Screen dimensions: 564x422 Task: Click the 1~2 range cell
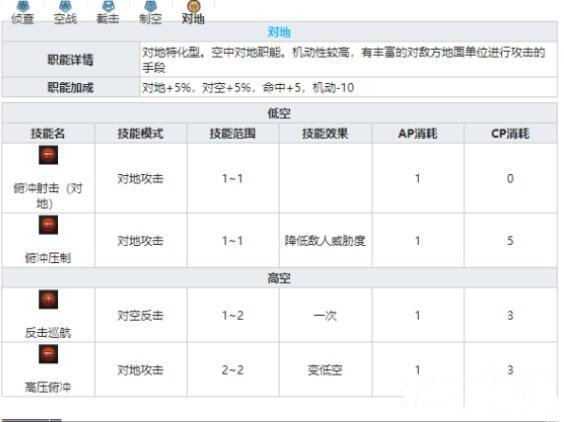(233, 315)
